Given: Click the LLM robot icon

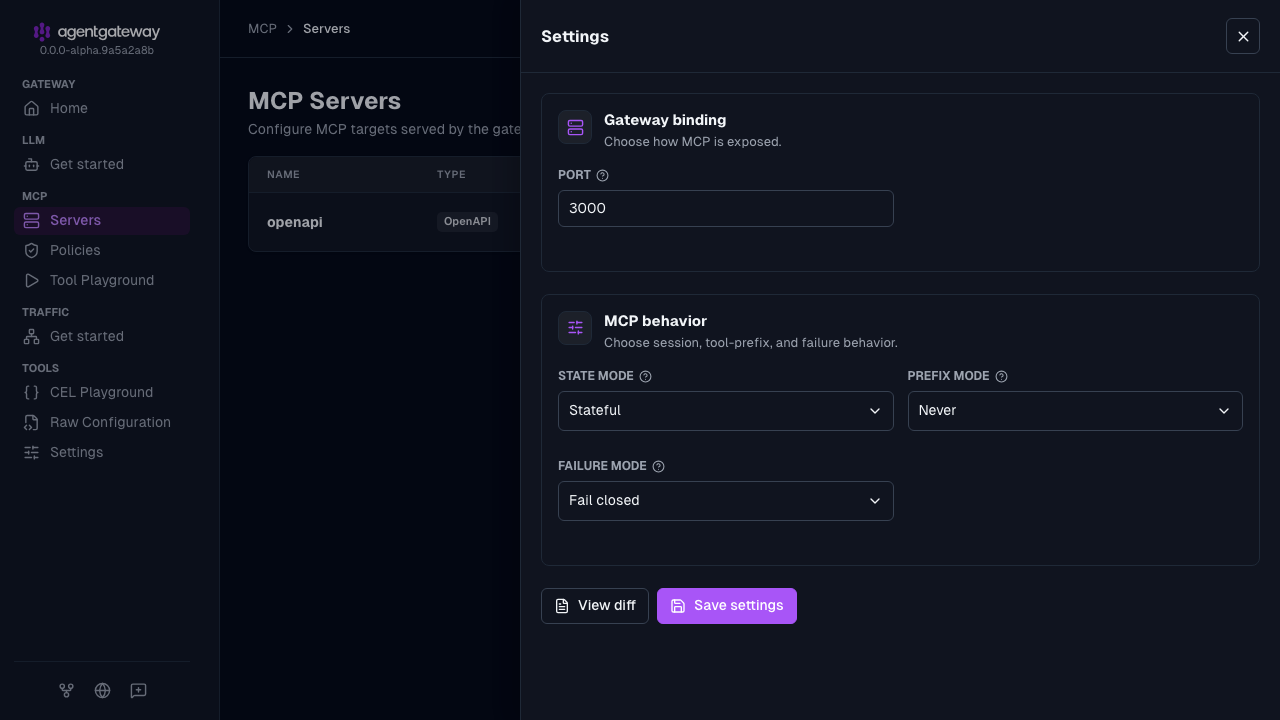Looking at the screenshot, I should pyautogui.click(x=32, y=164).
